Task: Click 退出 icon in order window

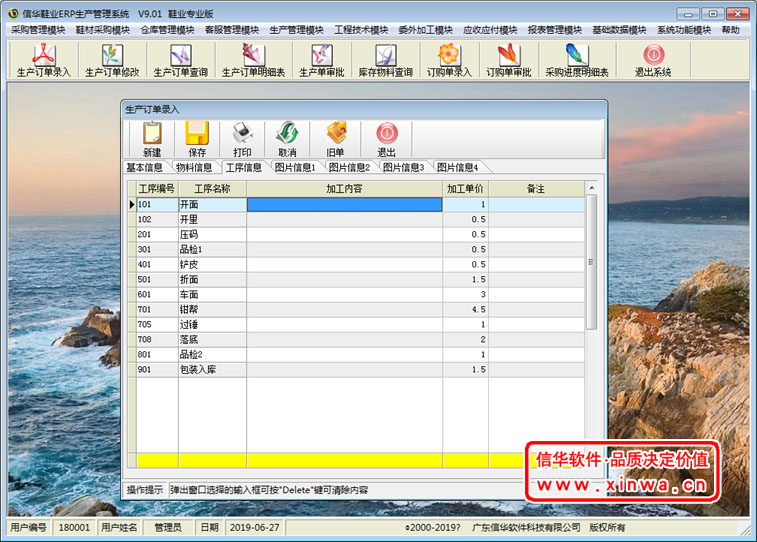Action: pos(386,139)
